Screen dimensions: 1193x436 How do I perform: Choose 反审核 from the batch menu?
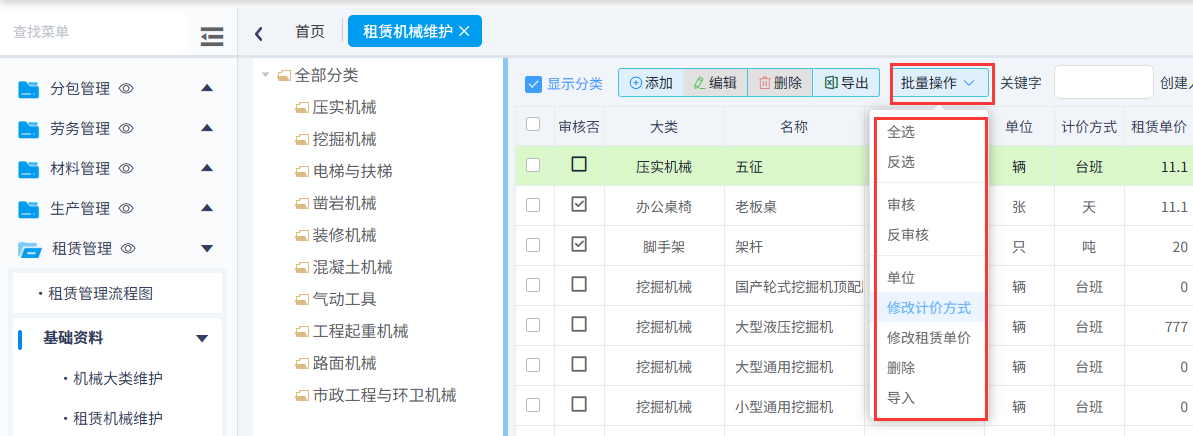click(931, 235)
